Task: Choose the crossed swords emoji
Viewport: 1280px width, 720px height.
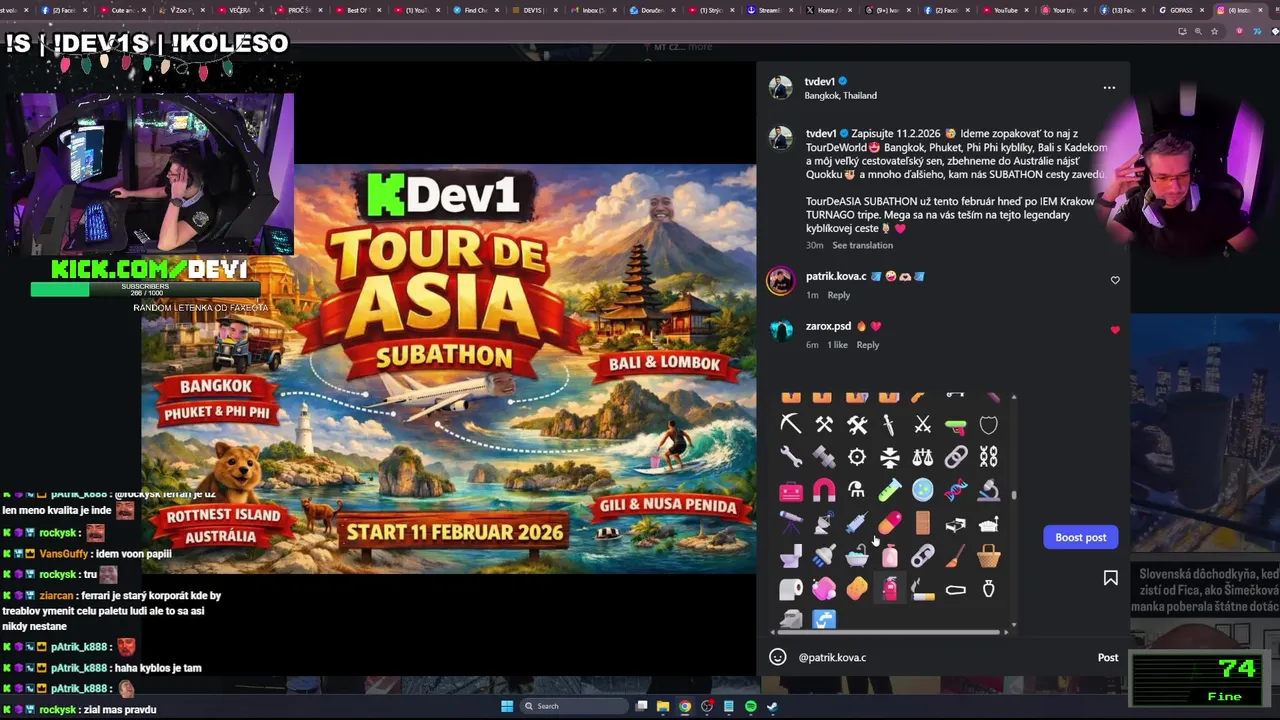Action: [923, 425]
